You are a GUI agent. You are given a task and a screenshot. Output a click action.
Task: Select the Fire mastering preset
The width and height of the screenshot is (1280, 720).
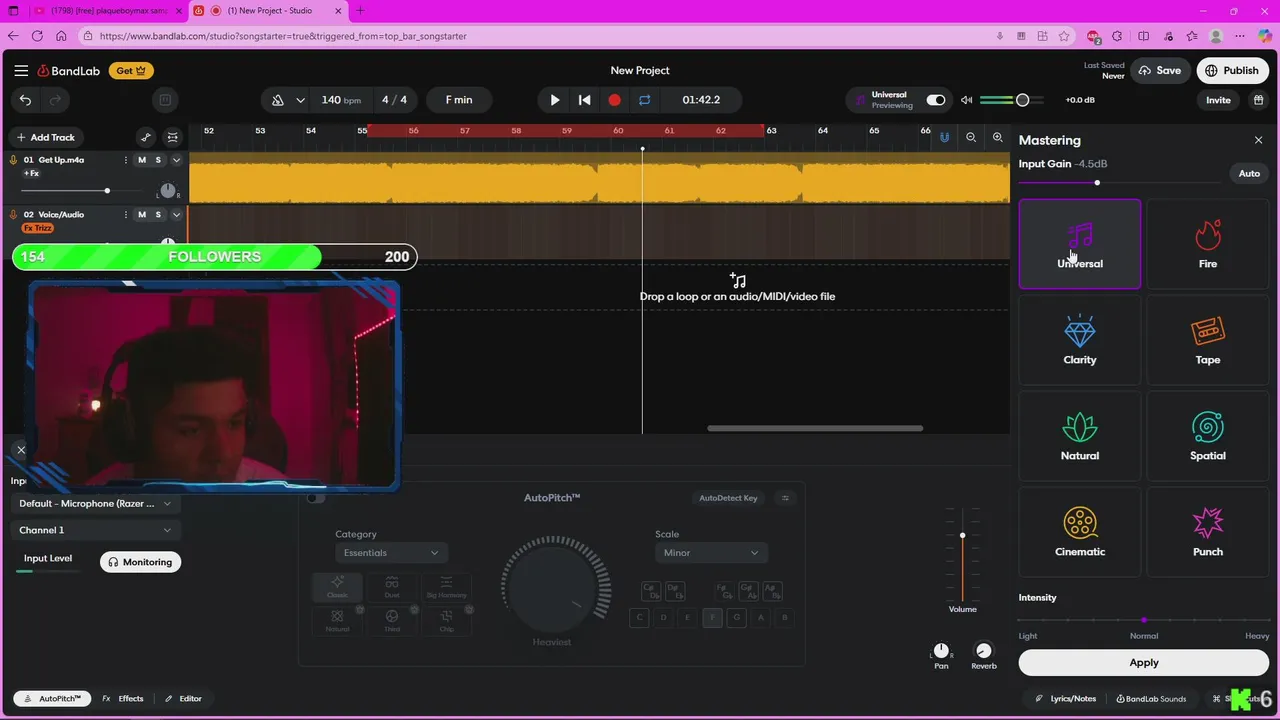tap(1208, 244)
